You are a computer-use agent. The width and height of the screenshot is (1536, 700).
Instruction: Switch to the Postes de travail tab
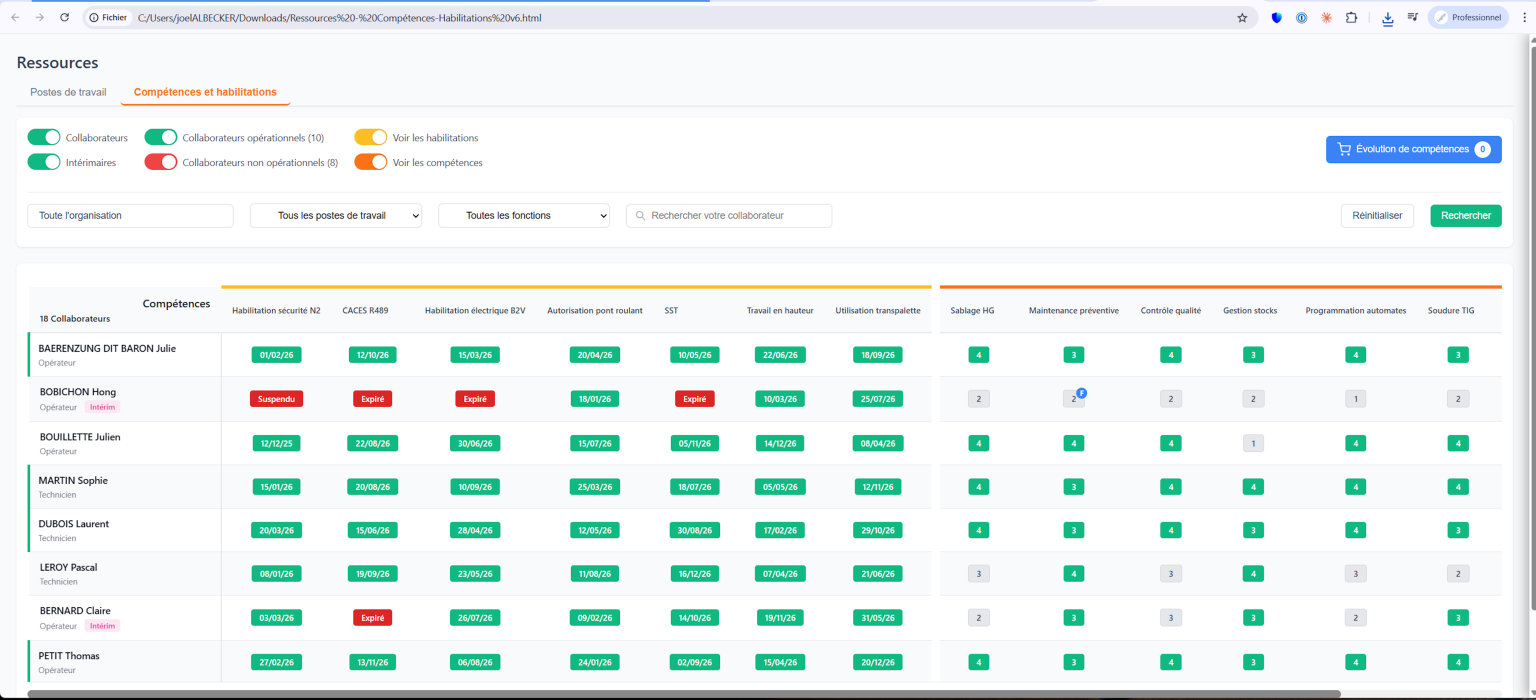[x=68, y=92]
